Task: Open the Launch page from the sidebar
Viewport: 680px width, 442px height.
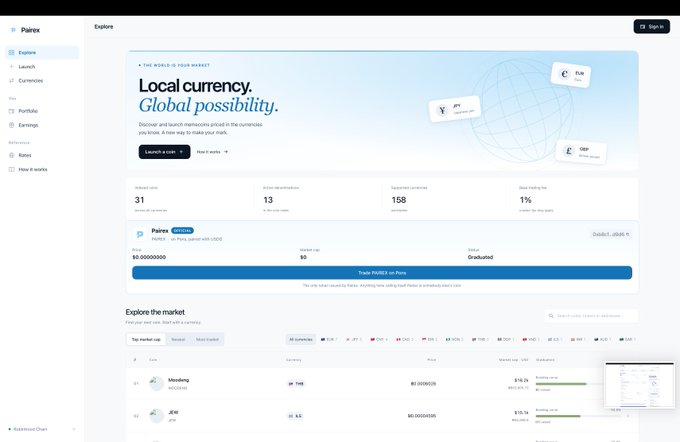Action: (x=42, y=67)
